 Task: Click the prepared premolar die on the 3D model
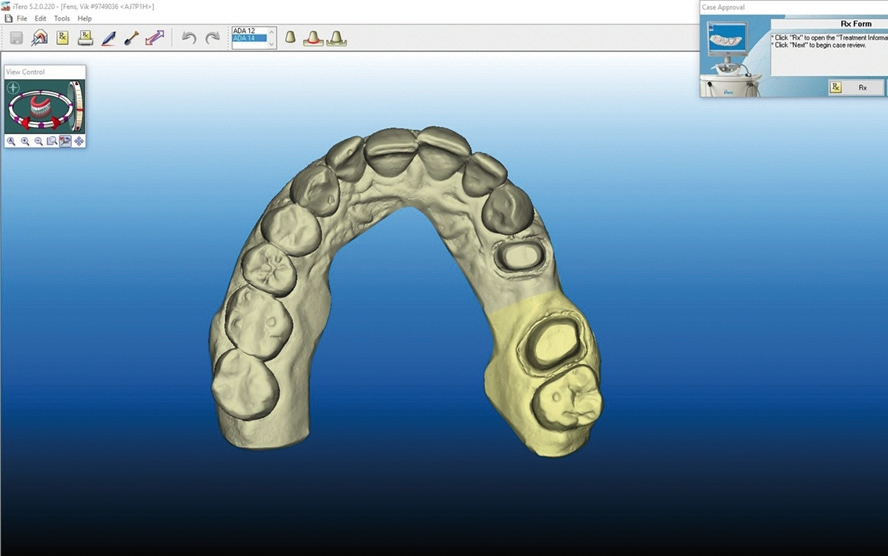coord(519,257)
